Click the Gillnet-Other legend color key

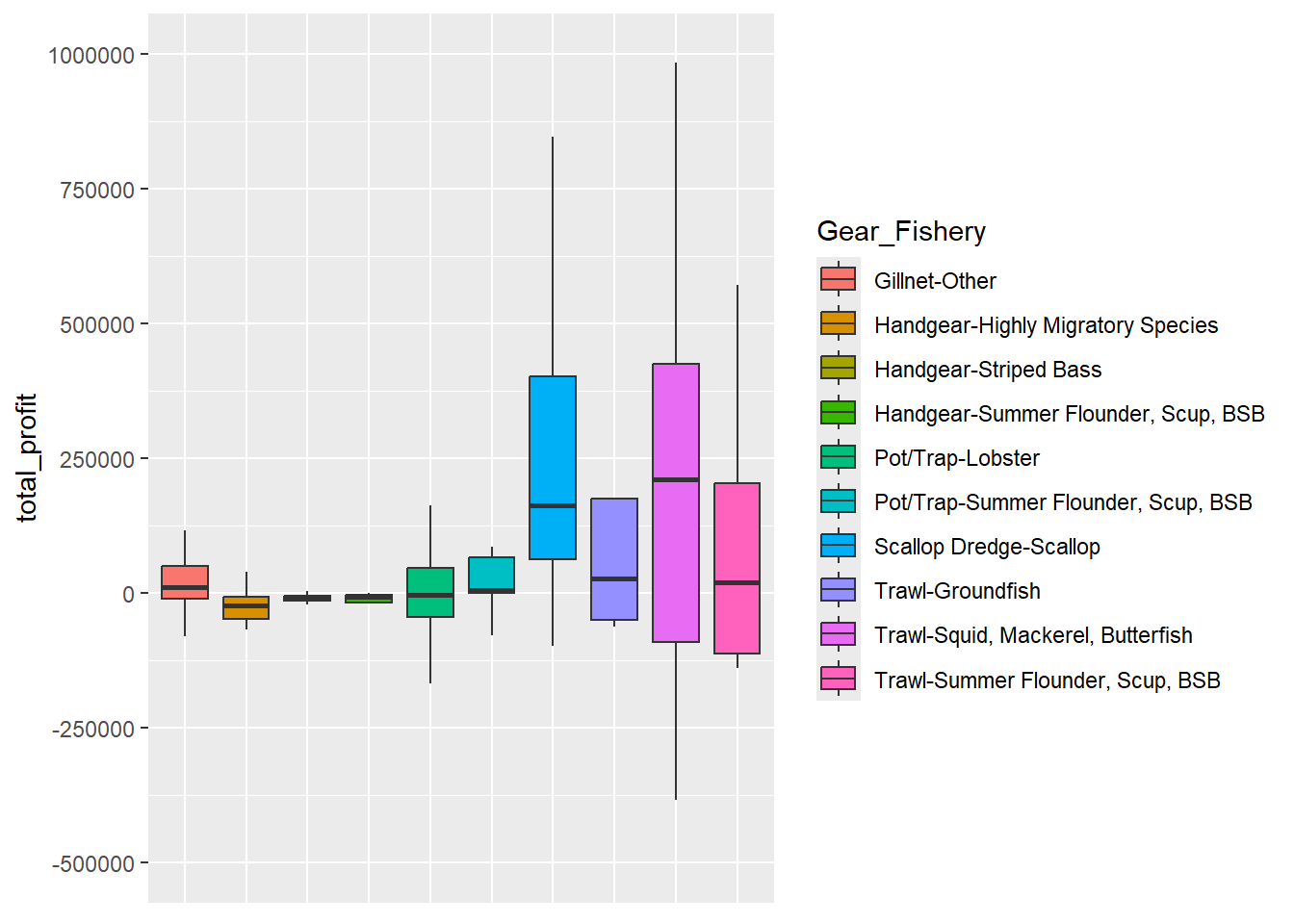click(x=838, y=280)
